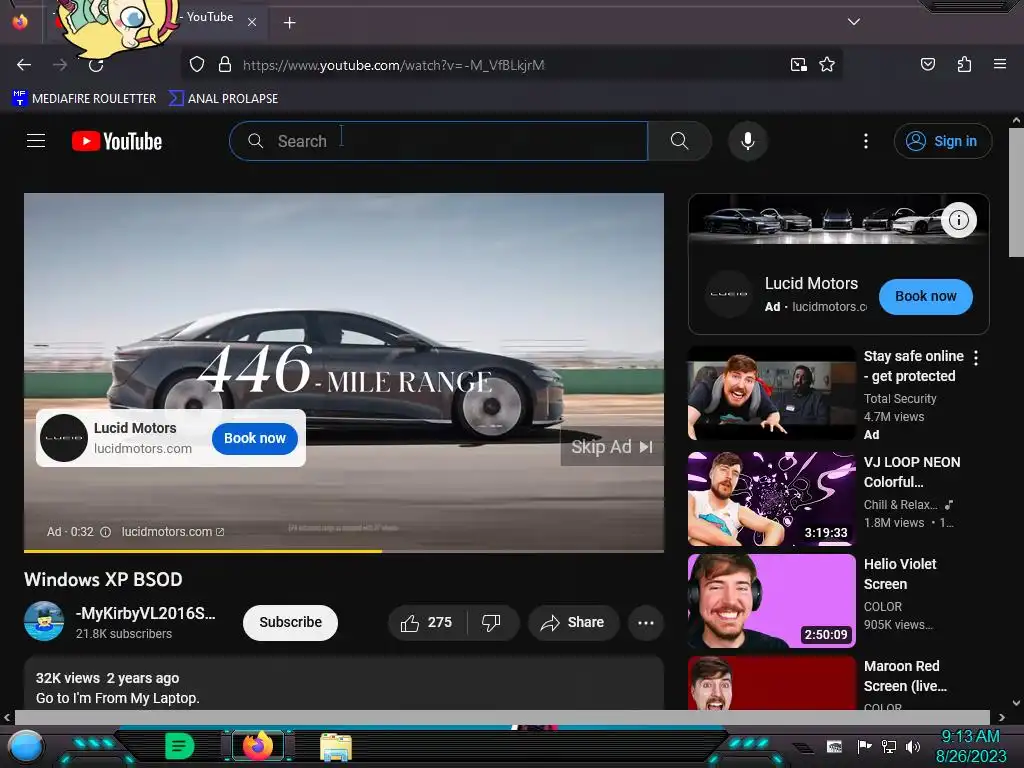Screen dimensions: 1024x768
Task: Open the Firefox extensions puzzle icon
Action: coord(964,64)
